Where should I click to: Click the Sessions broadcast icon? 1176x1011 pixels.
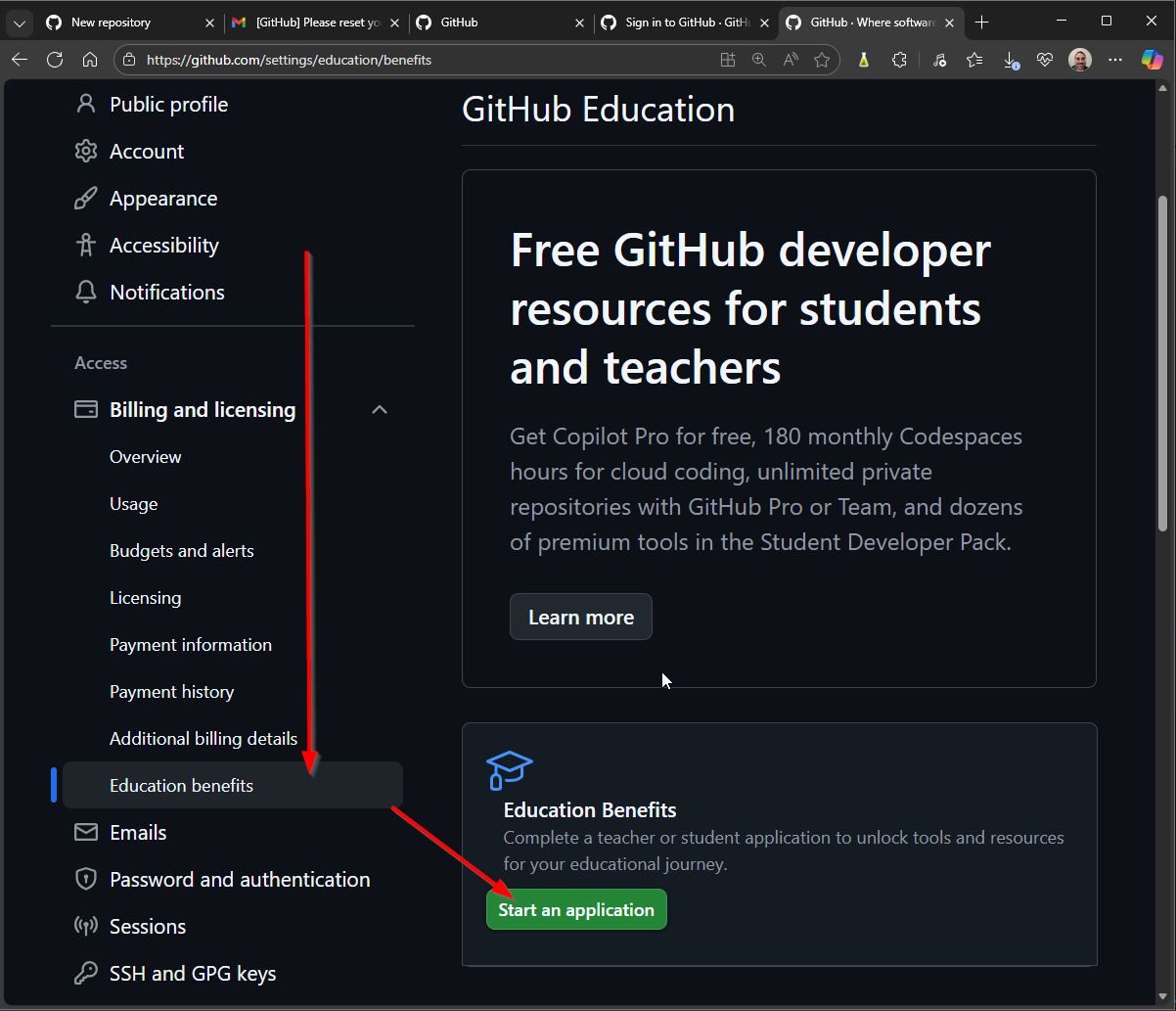[x=86, y=927]
